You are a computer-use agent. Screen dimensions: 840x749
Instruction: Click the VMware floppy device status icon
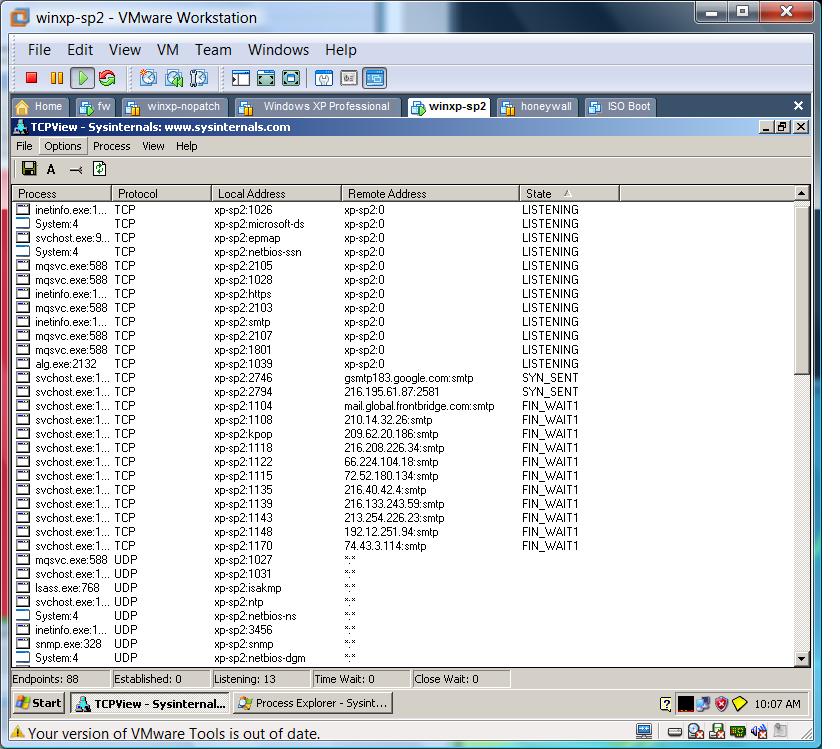(x=717, y=731)
